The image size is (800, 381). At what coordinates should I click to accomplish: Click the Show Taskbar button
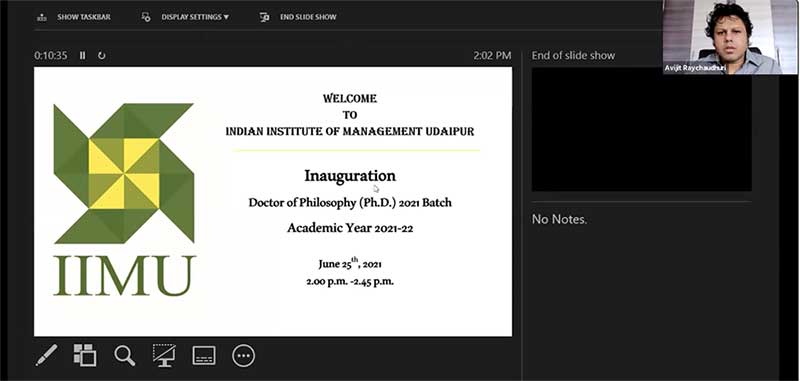(73, 17)
